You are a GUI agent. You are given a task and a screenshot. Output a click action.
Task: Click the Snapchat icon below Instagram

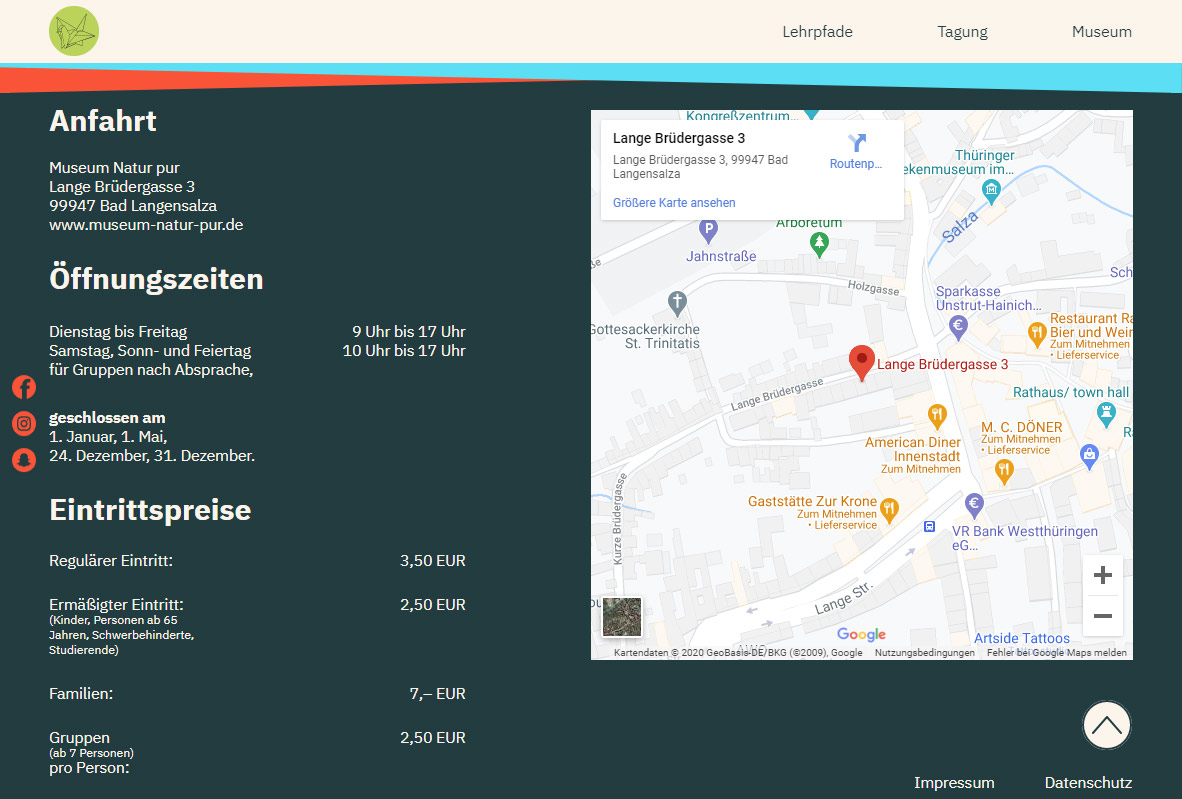[x=23, y=460]
